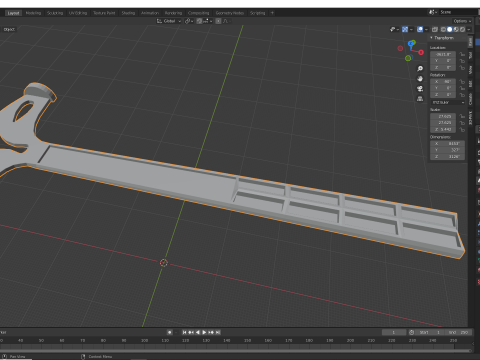Toggle the camera view icon
Screen dimensions: 480x360
tap(420, 89)
